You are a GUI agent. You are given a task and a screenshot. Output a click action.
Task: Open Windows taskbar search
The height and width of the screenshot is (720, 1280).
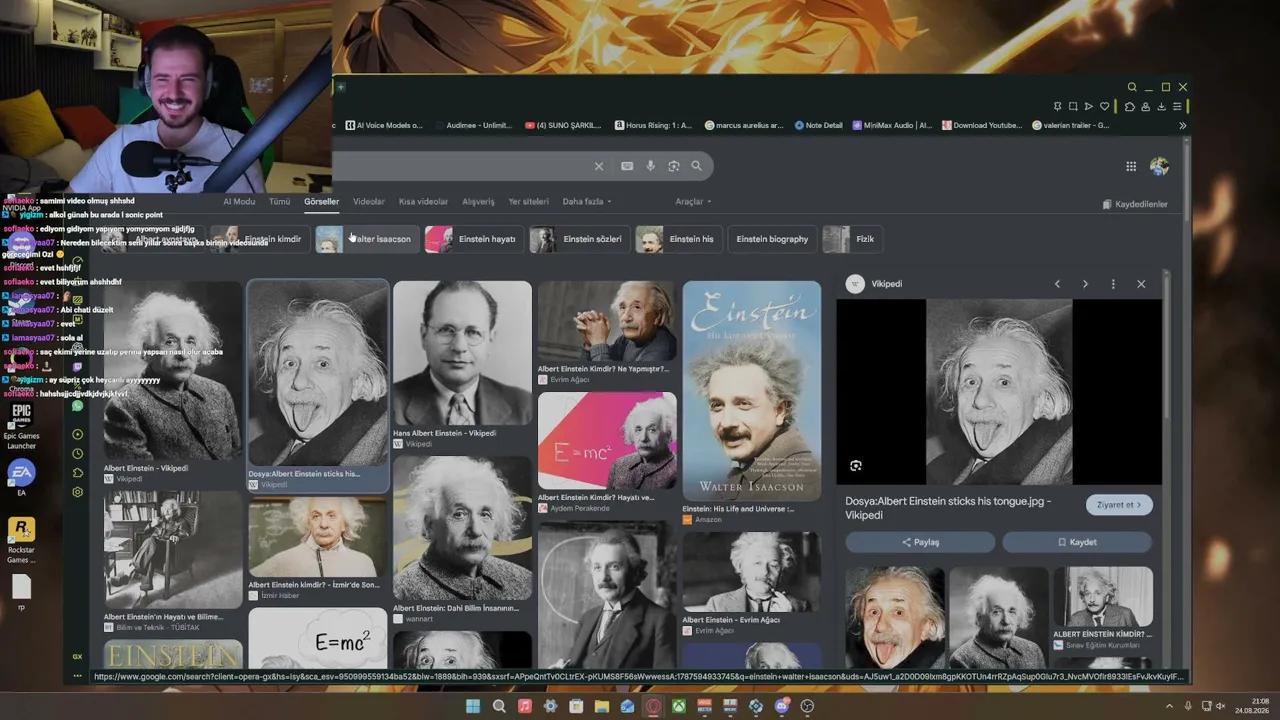pos(499,706)
